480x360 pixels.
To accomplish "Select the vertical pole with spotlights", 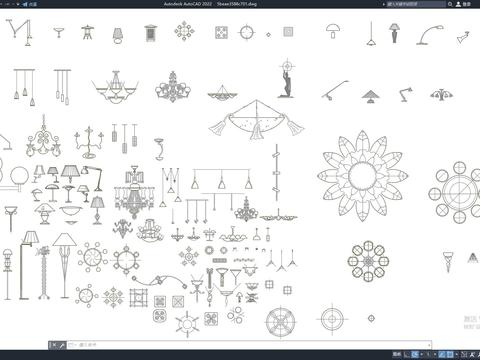I will (276, 173).
